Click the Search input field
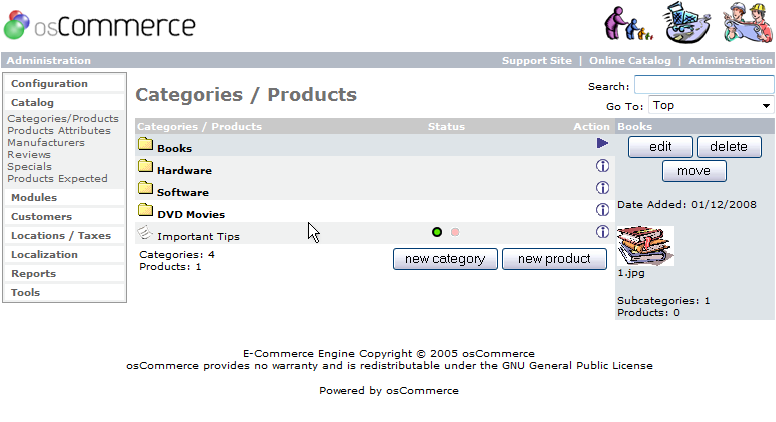 [x=704, y=86]
